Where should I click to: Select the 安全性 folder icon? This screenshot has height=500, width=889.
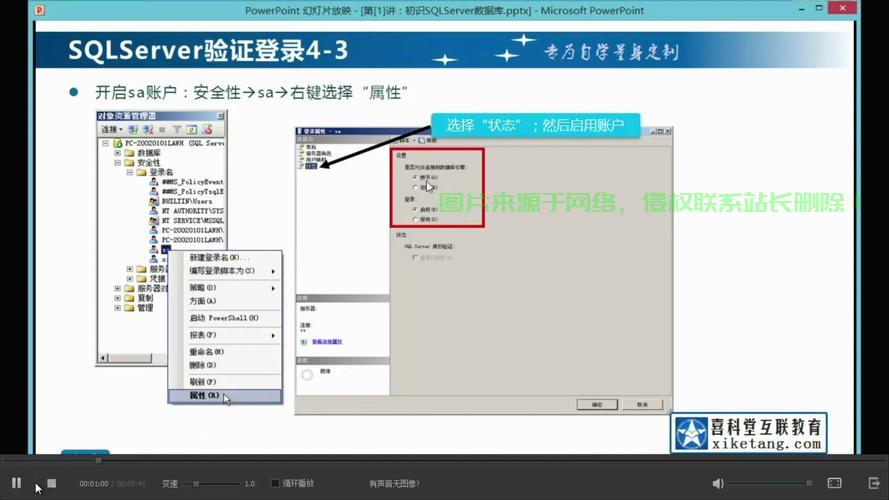(x=129, y=163)
